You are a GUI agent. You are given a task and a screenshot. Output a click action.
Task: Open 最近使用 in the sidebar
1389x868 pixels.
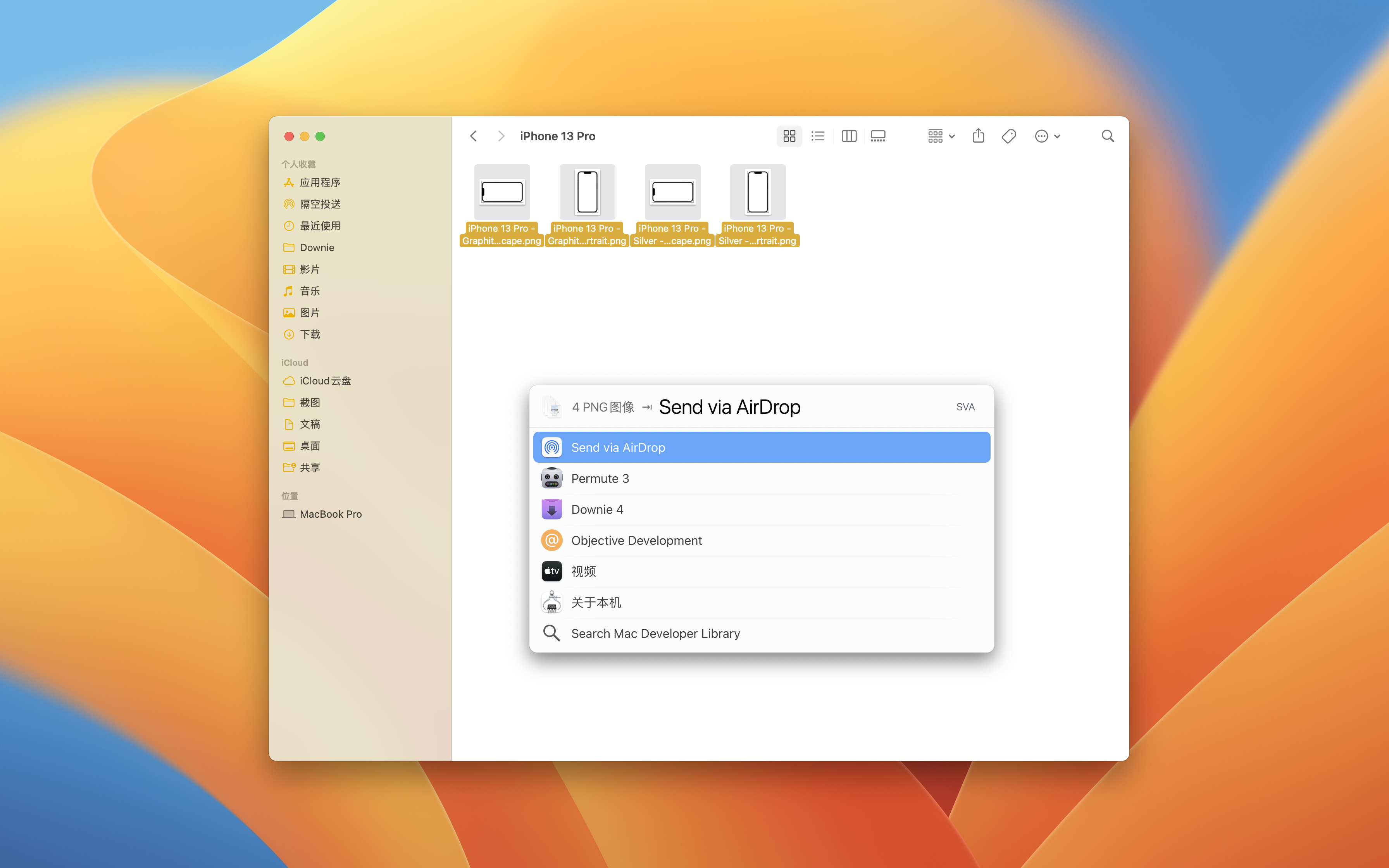[x=360, y=226]
